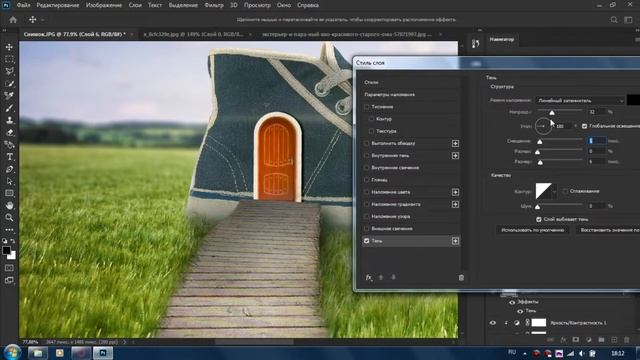640x360 pixels.
Task: Open the Move tool preset dropdown arrow
Action: pyautogui.click(x=43, y=20)
